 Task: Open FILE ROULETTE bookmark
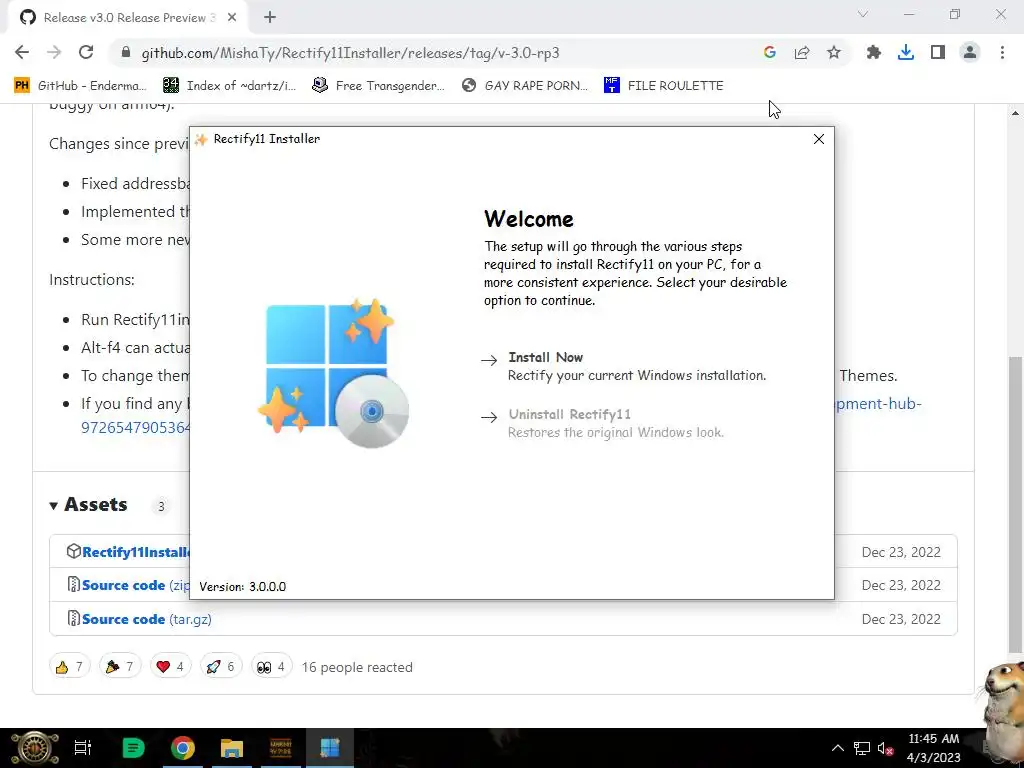tap(664, 86)
